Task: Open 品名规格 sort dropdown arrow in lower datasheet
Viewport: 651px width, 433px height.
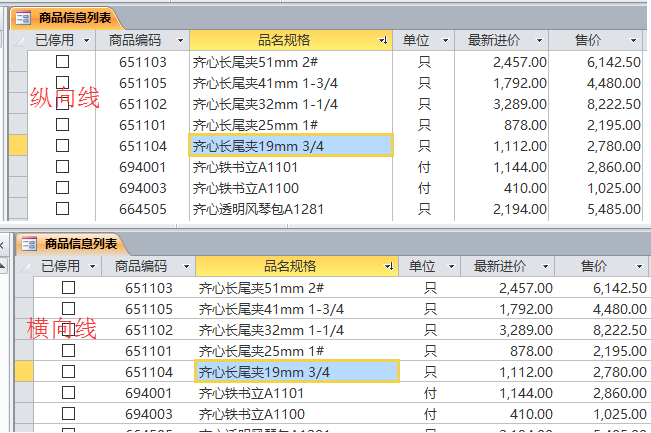Action: click(x=389, y=267)
